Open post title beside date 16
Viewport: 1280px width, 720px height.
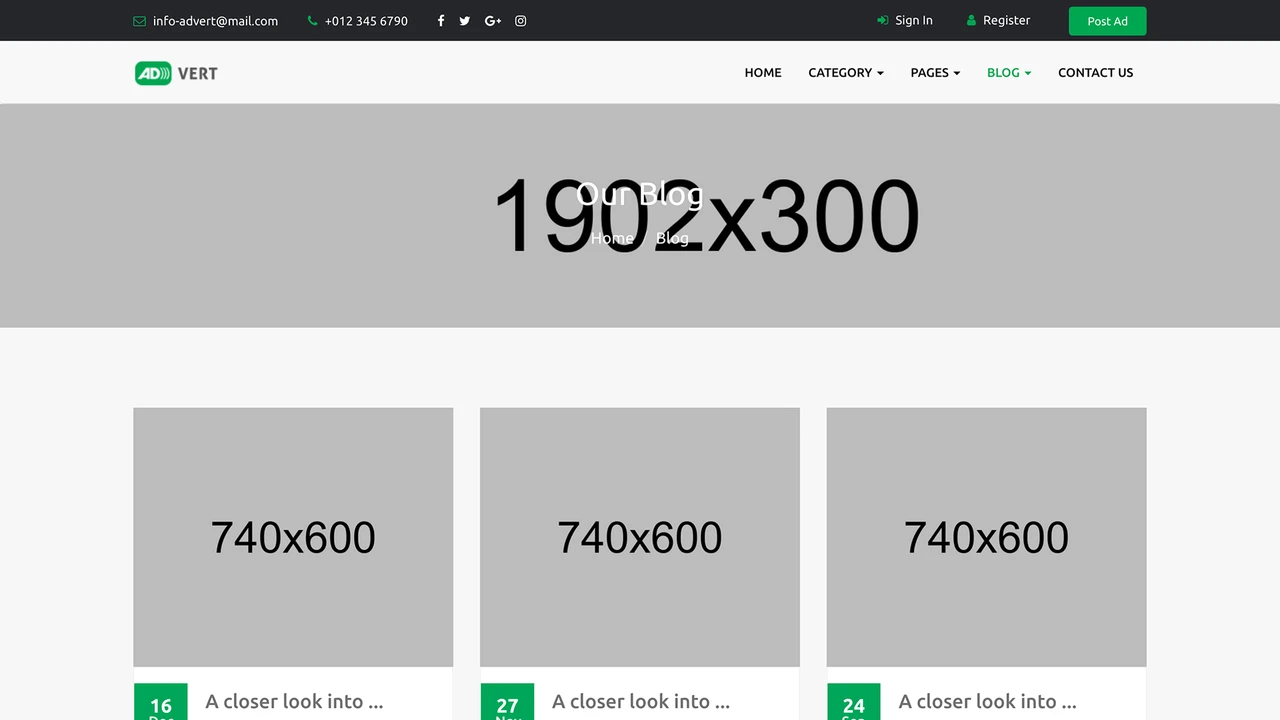pyautogui.click(x=294, y=701)
